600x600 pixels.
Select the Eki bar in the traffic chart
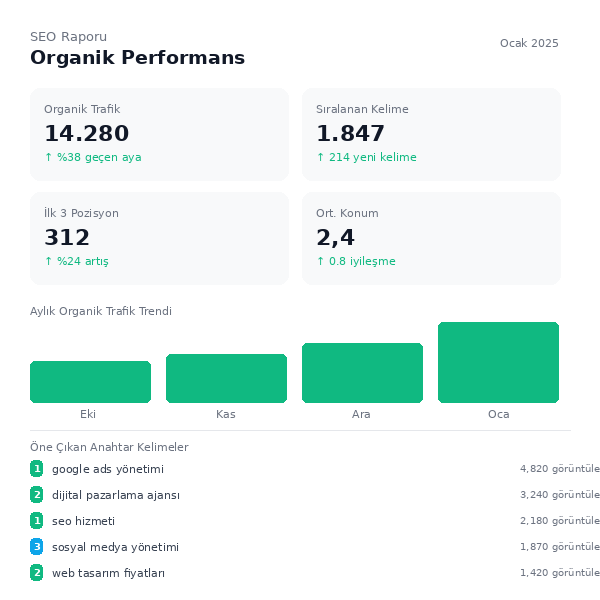(x=90, y=382)
